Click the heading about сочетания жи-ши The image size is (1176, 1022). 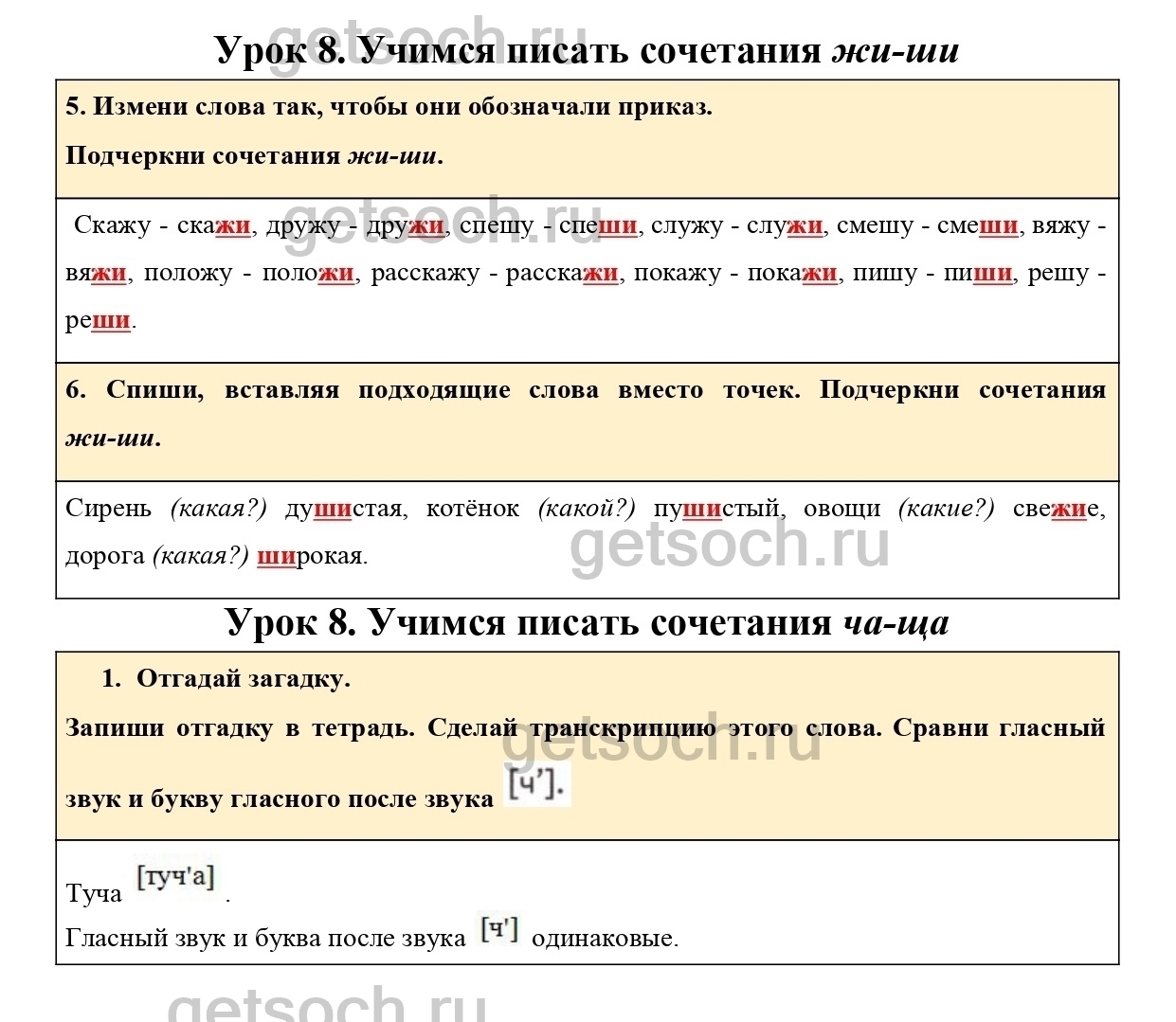click(587, 50)
